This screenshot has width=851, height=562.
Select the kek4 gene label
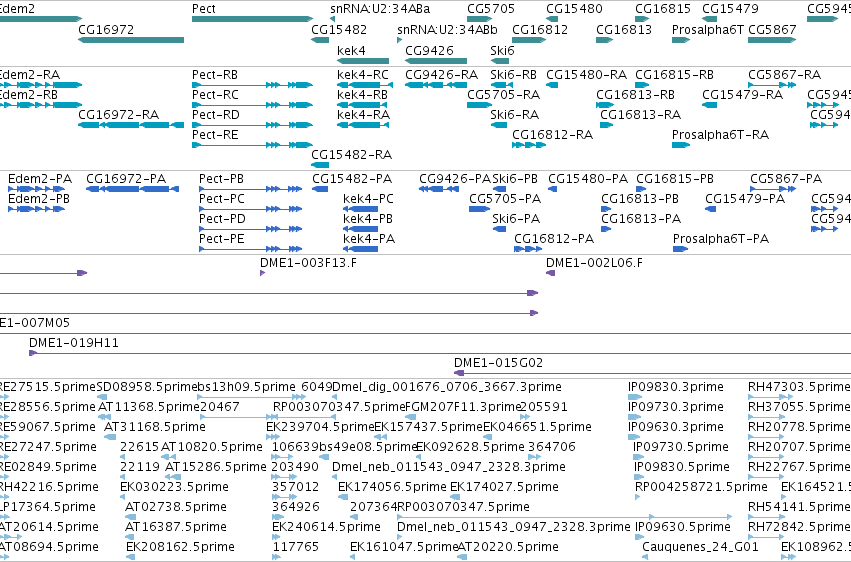tap(351, 50)
